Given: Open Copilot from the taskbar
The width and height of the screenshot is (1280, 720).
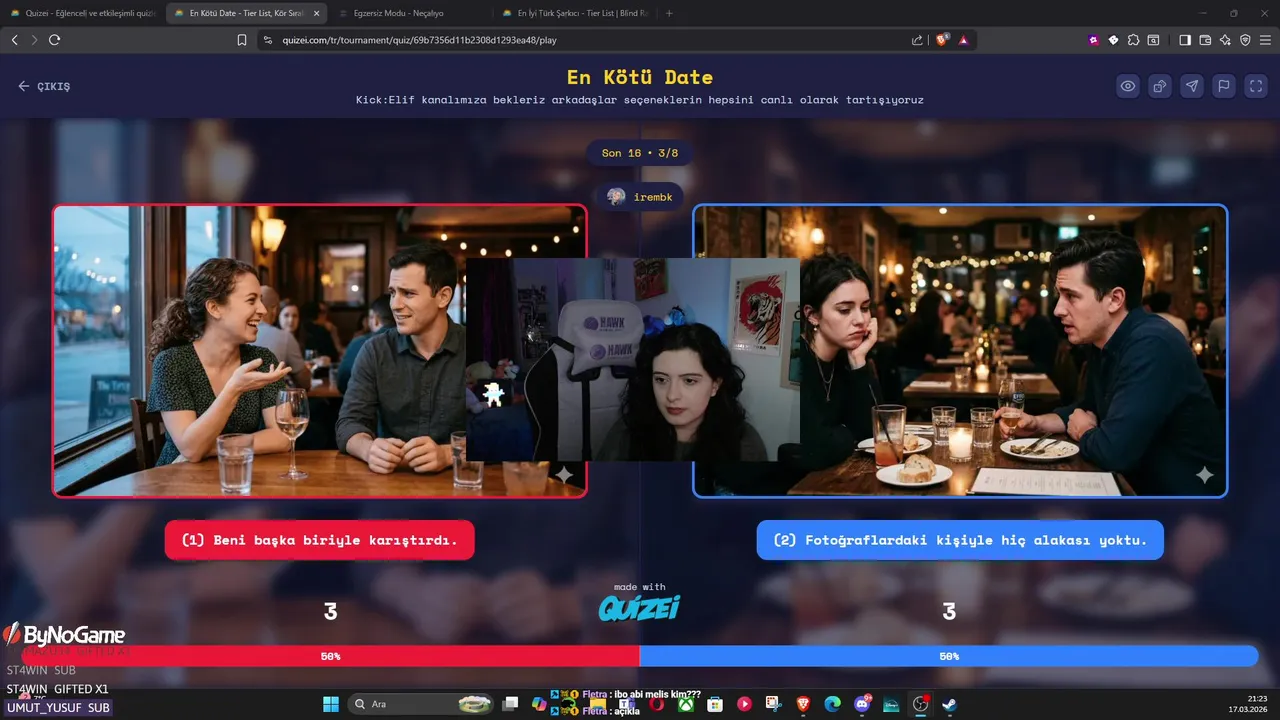Looking at the screenshot, I should point(540,704).
